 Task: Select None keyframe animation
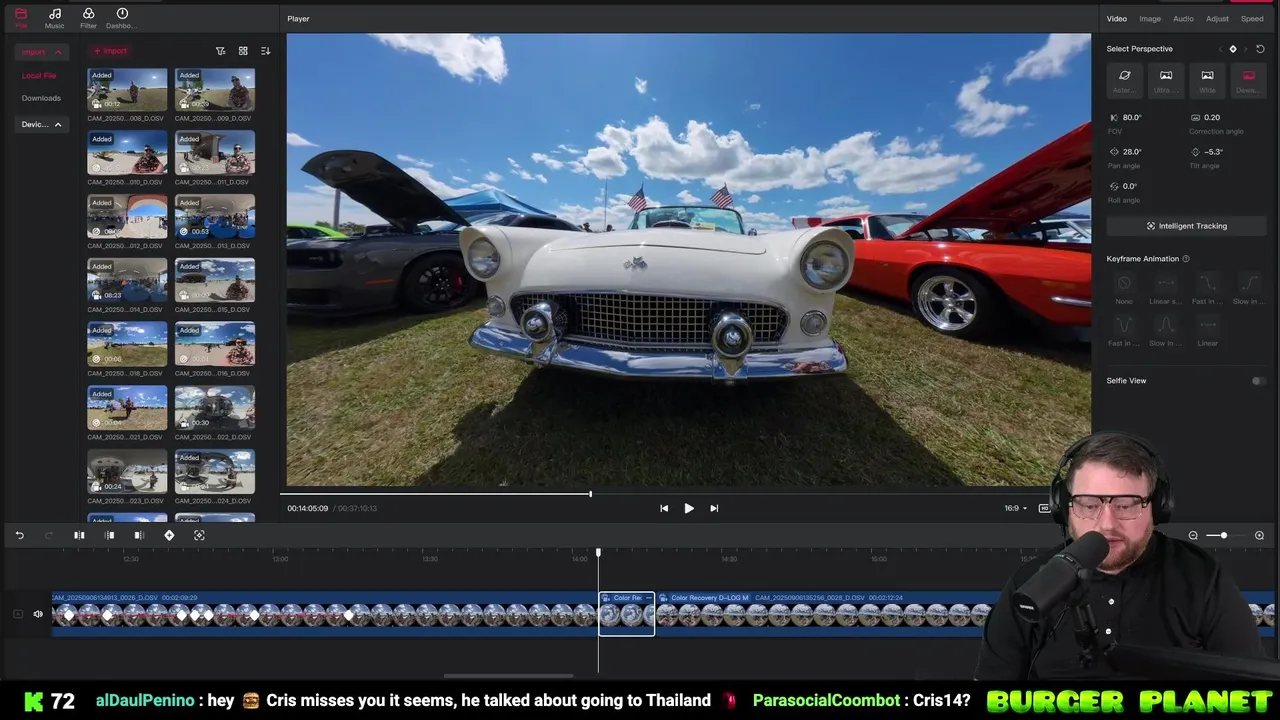tap(1124, 288)
